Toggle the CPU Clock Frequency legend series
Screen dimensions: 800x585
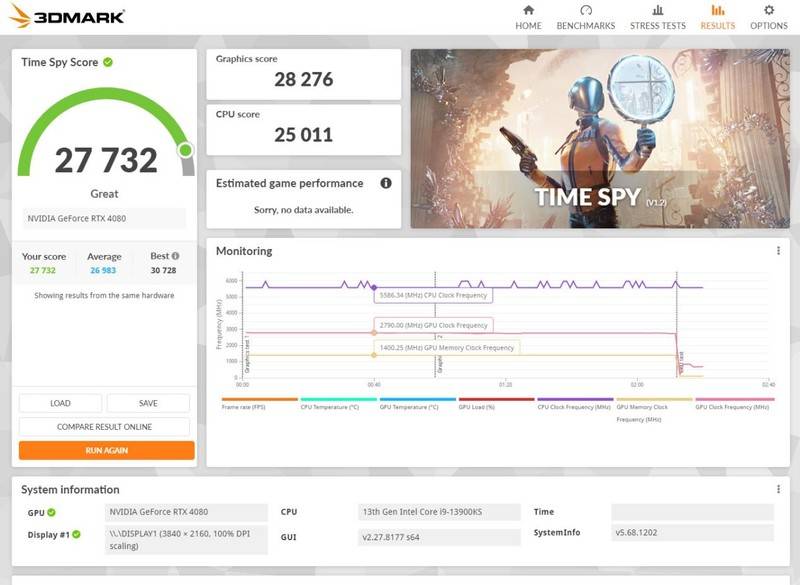575,403
